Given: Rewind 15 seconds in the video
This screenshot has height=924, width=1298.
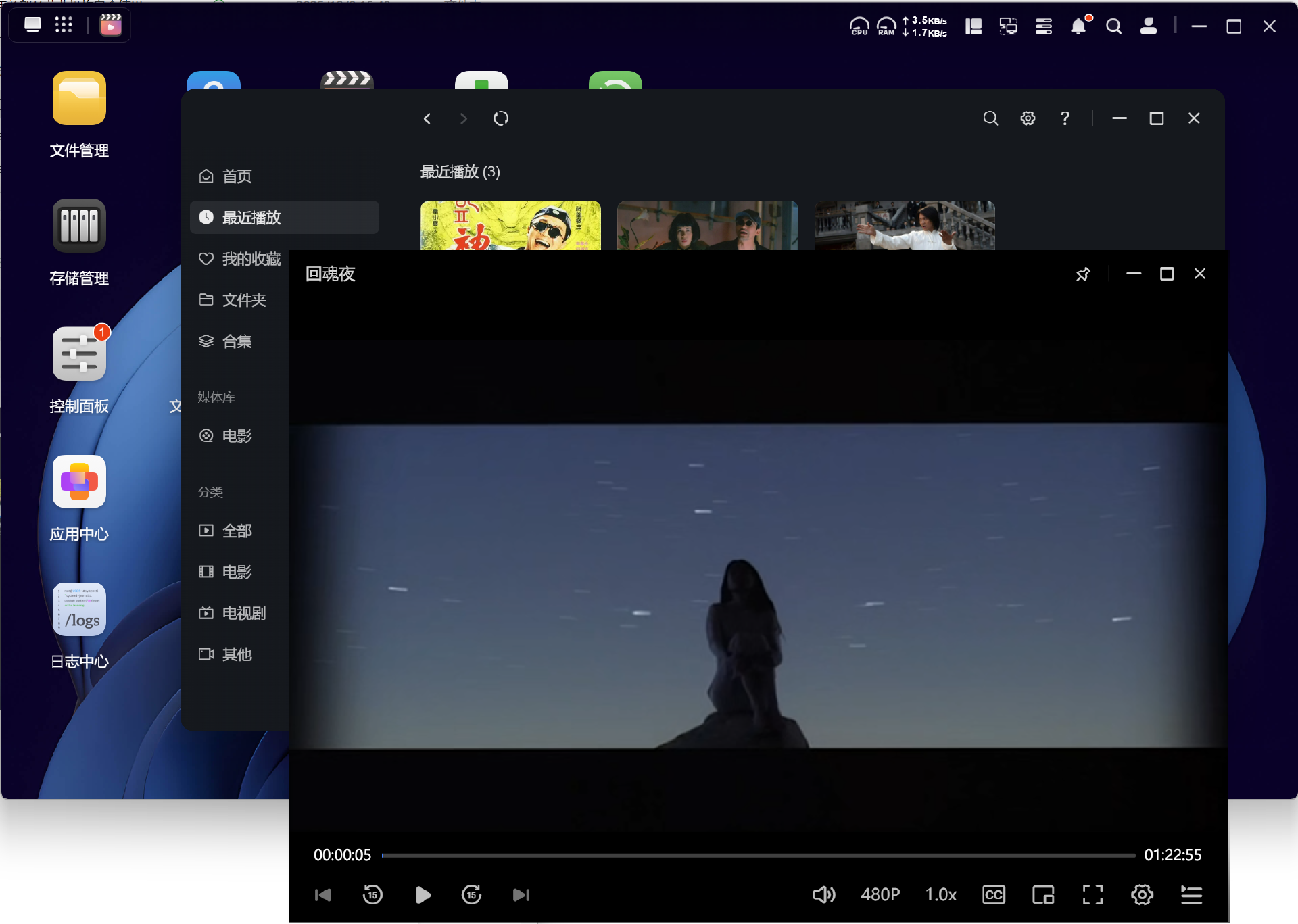Looking at the screenshot, I should click(x=372, y=895).
